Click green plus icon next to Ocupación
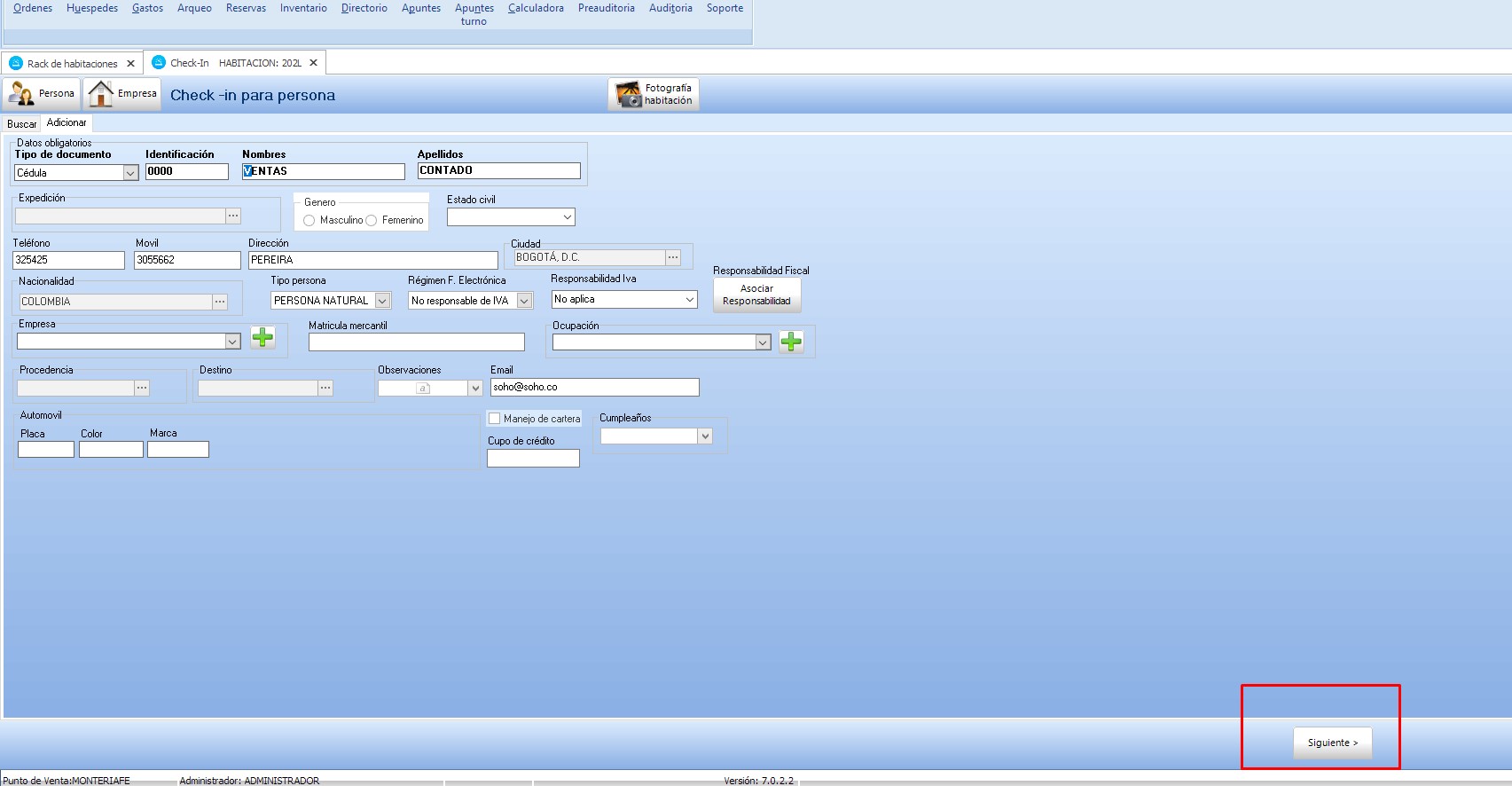 tap(791, 342)
